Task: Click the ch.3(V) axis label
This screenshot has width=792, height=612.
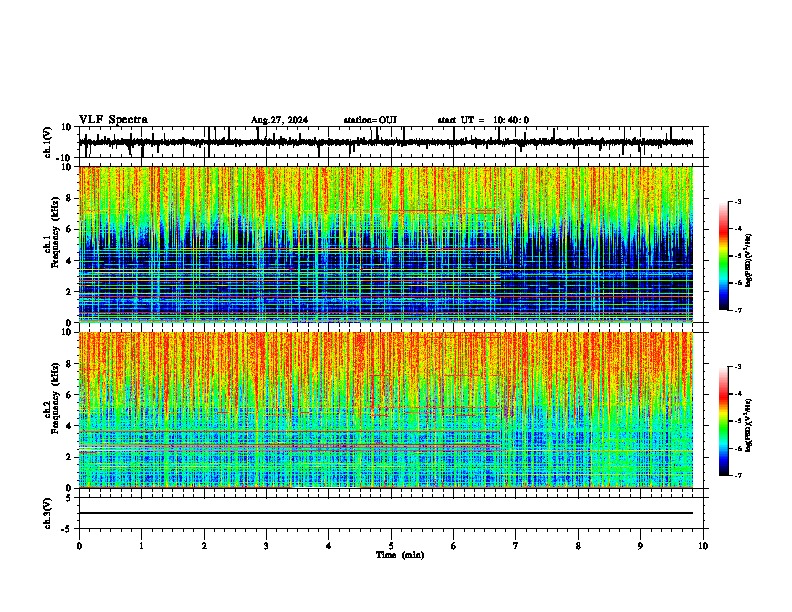Action: [48, 513]
